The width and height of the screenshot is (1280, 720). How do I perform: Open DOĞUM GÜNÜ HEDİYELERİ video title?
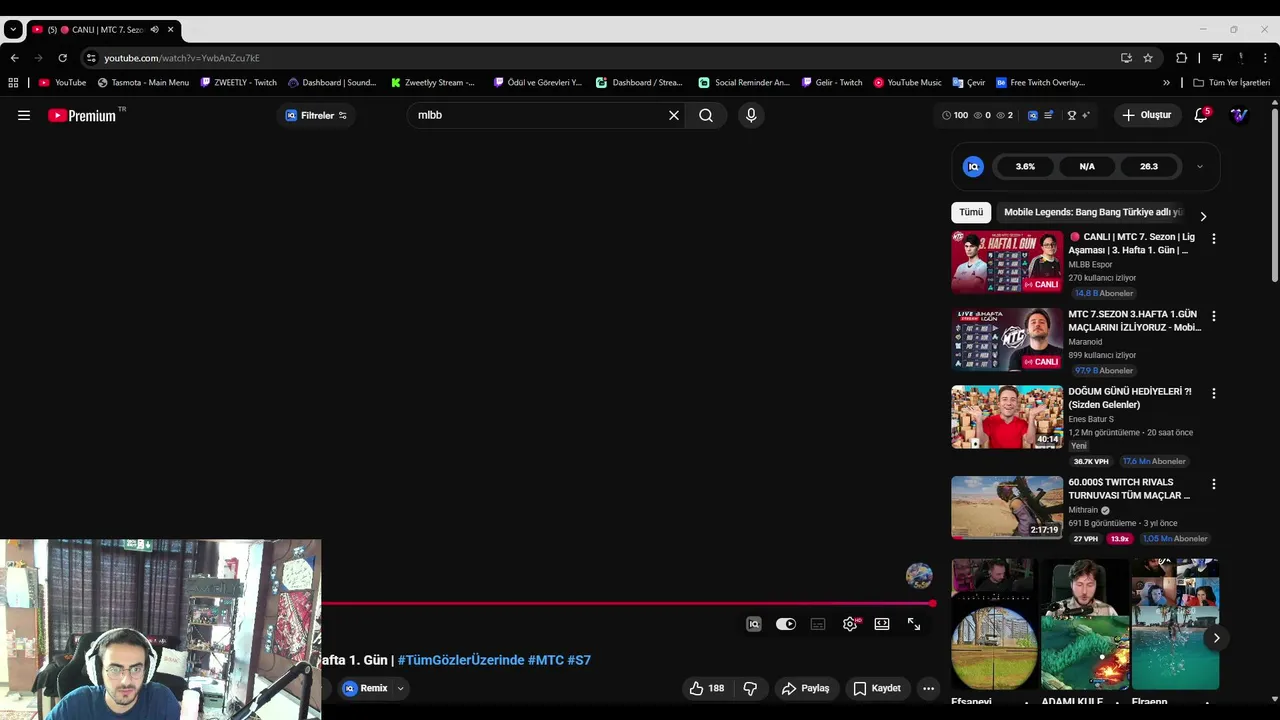[1130, 398]
